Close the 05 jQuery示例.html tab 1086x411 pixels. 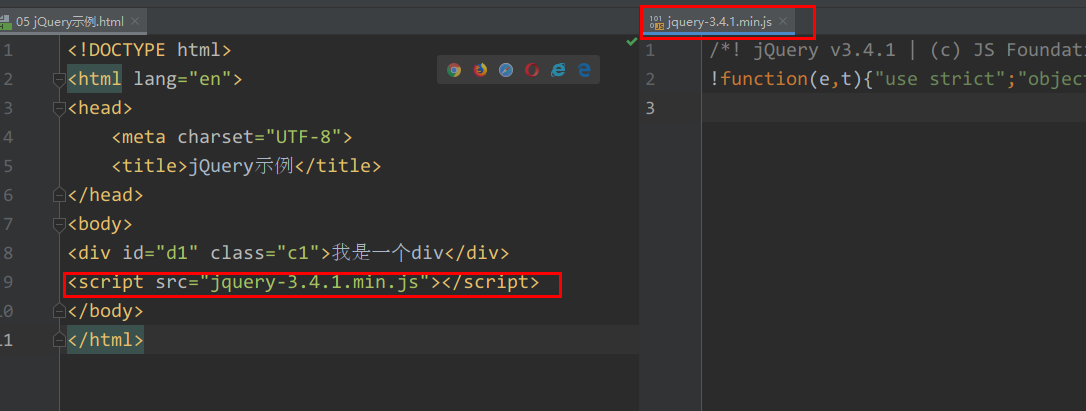click(x=134, y=21)
